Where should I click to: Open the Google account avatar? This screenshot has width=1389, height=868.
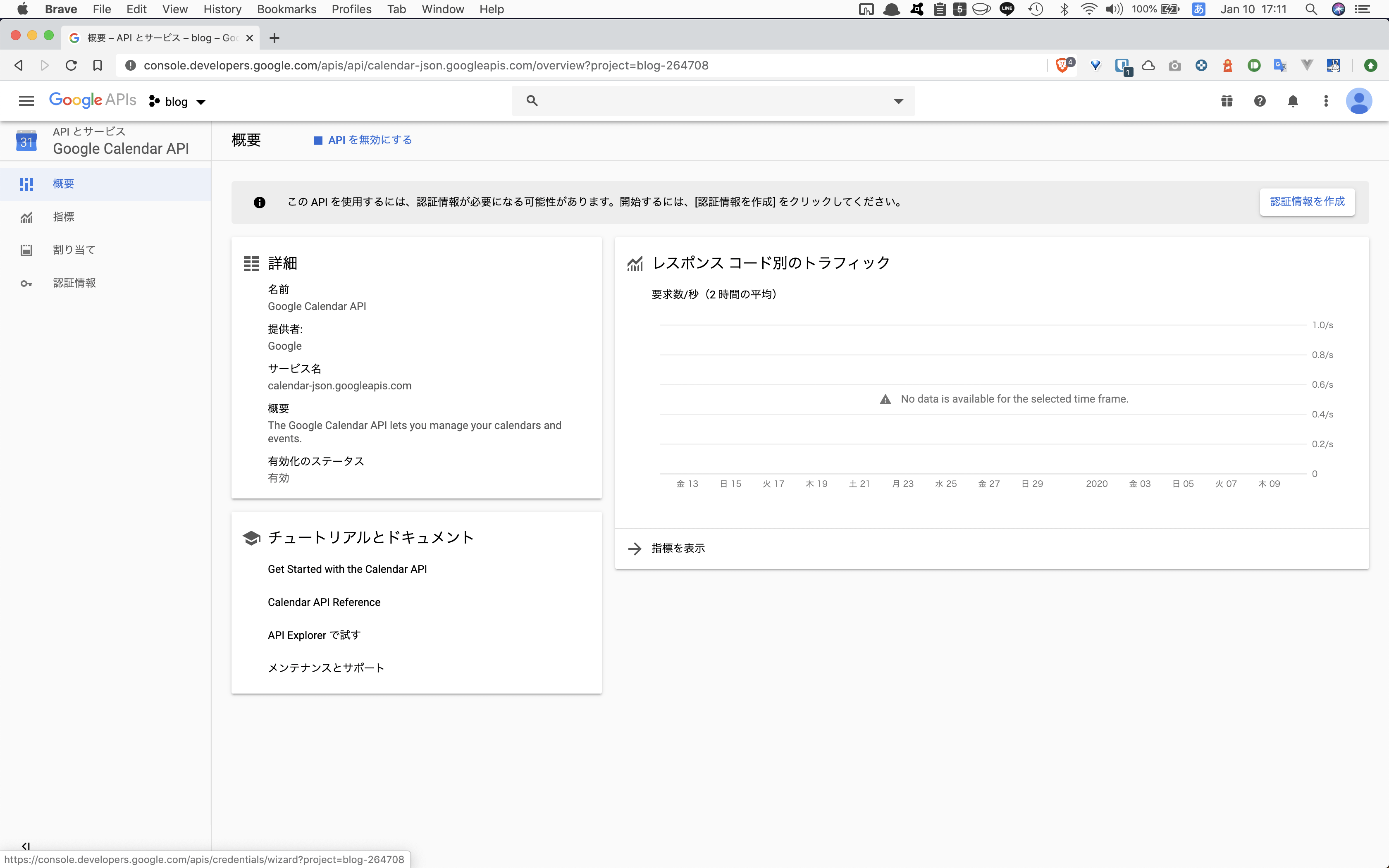(x=1359, y=100)
